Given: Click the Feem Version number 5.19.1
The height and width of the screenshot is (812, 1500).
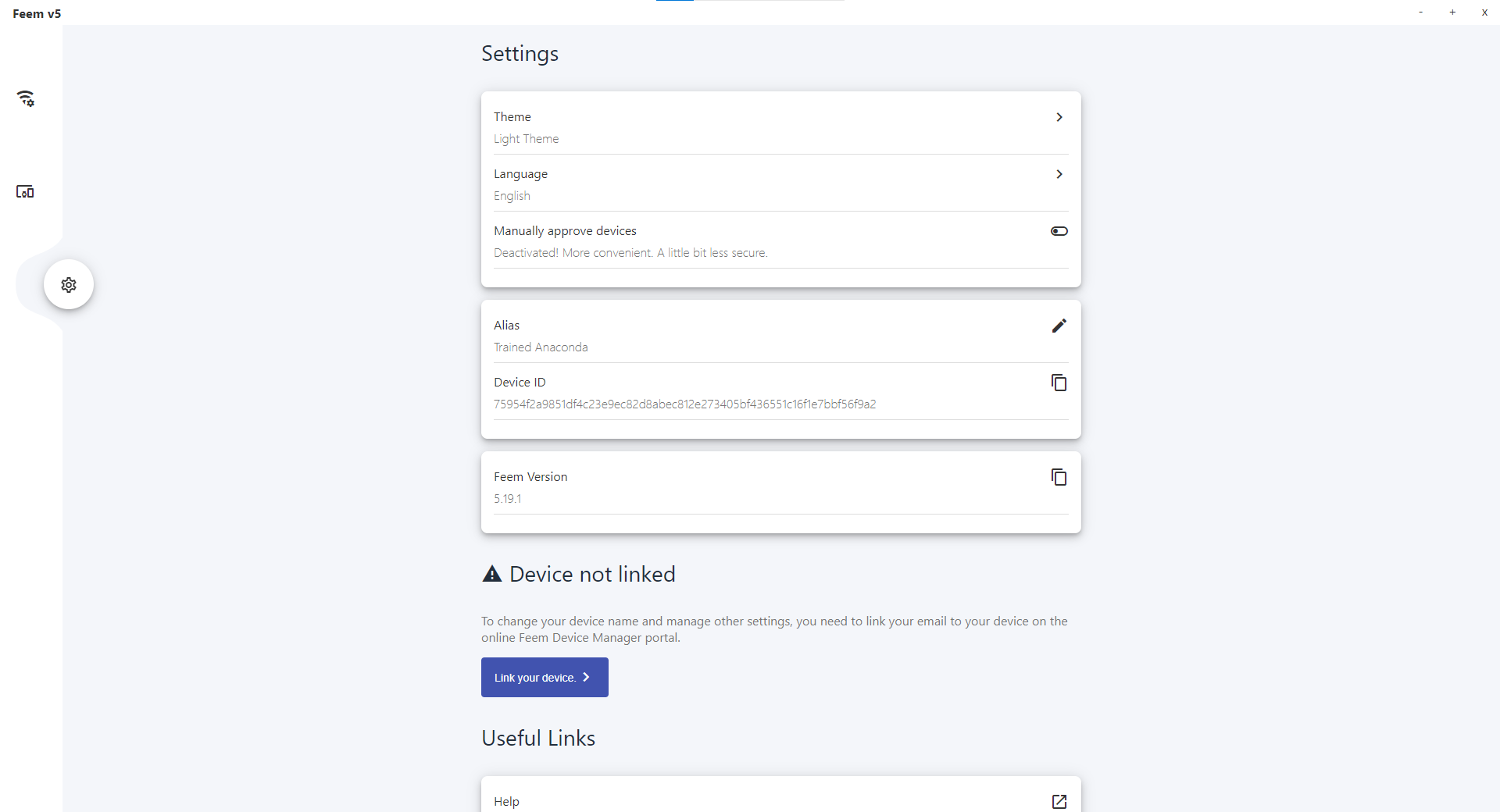Looking at the screenshot, I should (507, 499).
